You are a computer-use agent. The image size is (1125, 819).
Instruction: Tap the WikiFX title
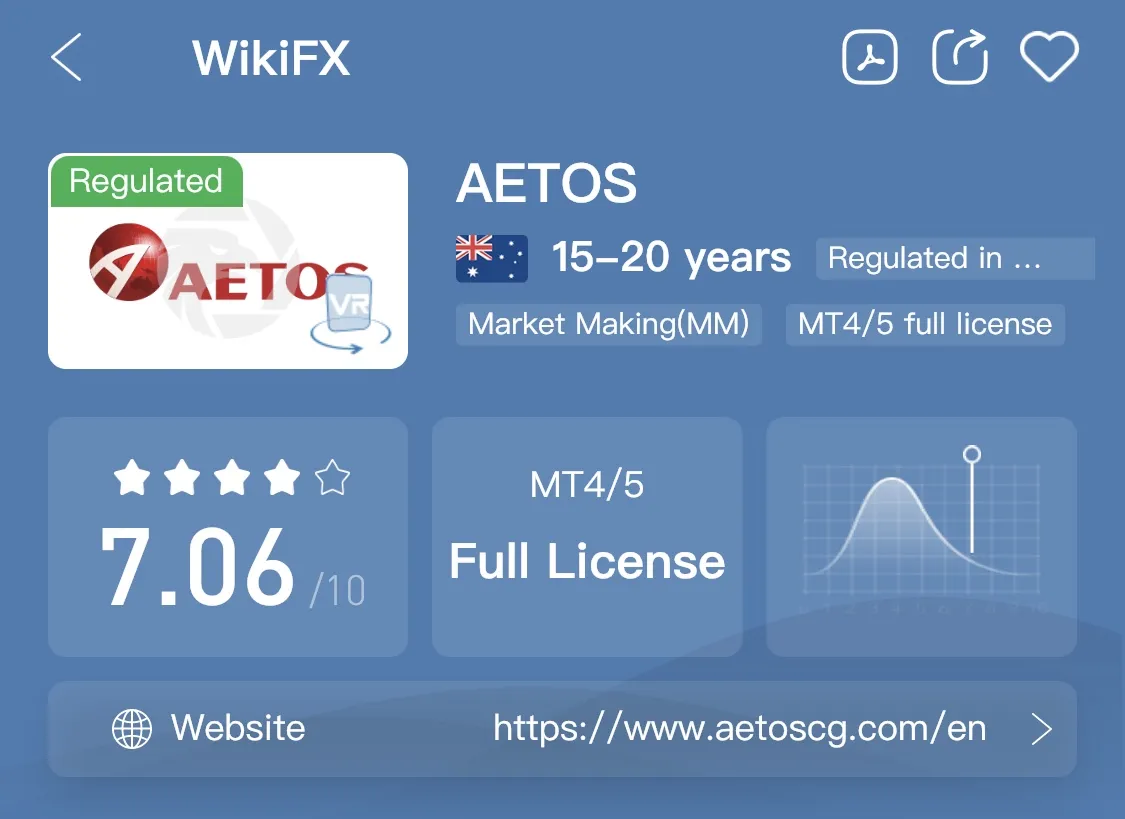point(271,57)
